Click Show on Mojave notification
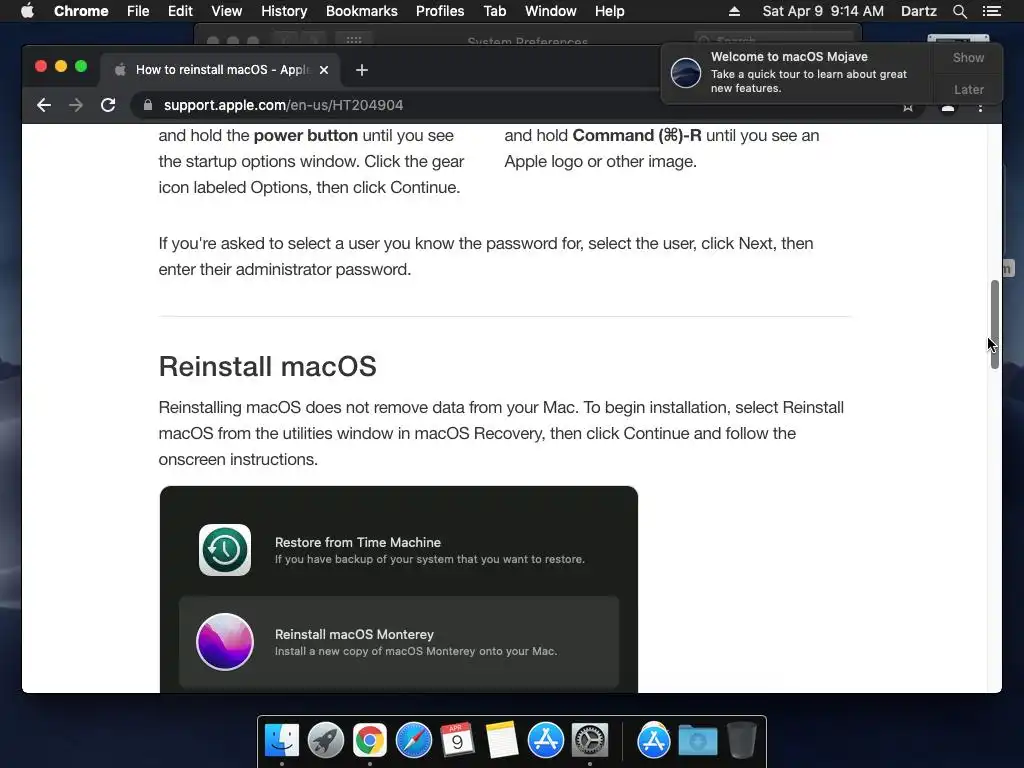The height and width of the screenshot is (768, 1024). point(968,57)
